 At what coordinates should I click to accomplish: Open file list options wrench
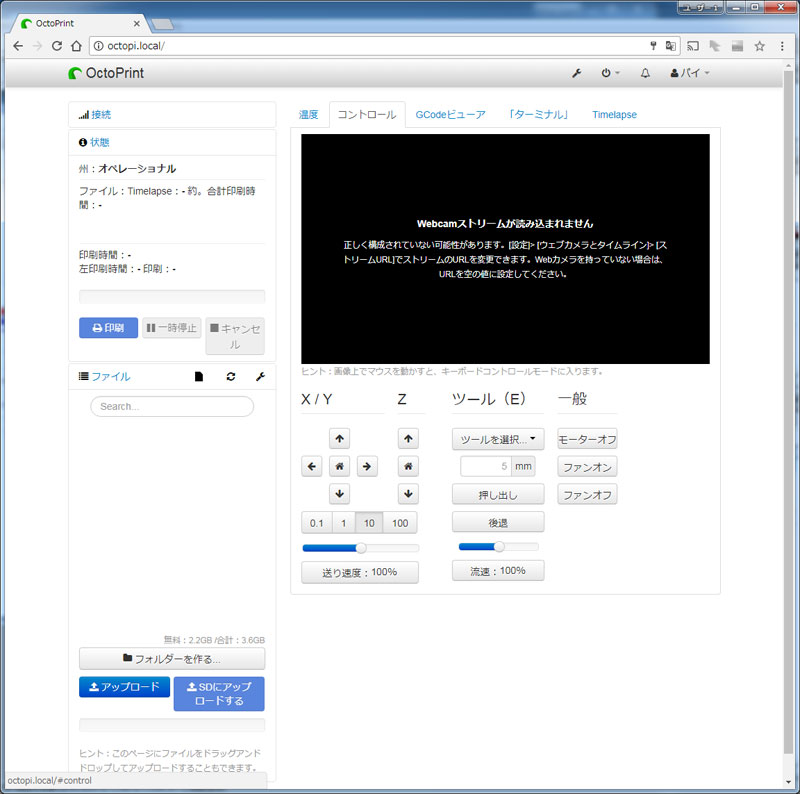(260, 377)
